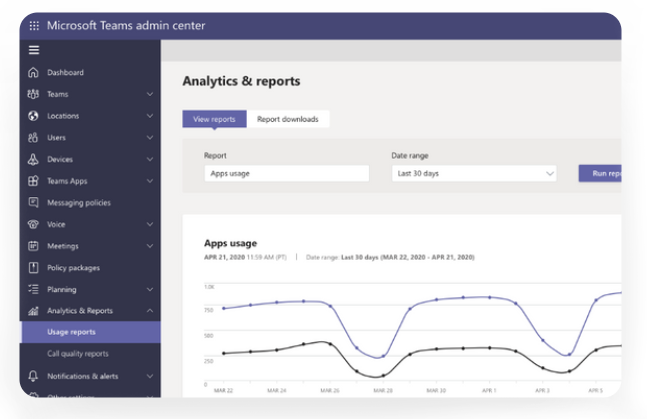Viewport: 647px width, 419px height.
Task: Expand the Voice menu chevron
Action: 150,224
